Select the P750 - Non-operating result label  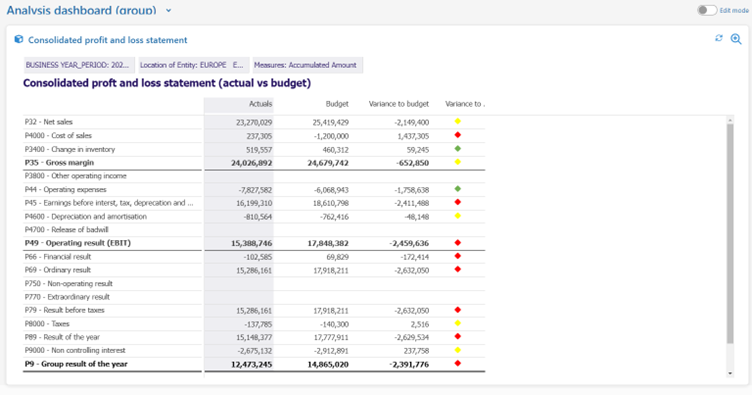pos(69,283)
